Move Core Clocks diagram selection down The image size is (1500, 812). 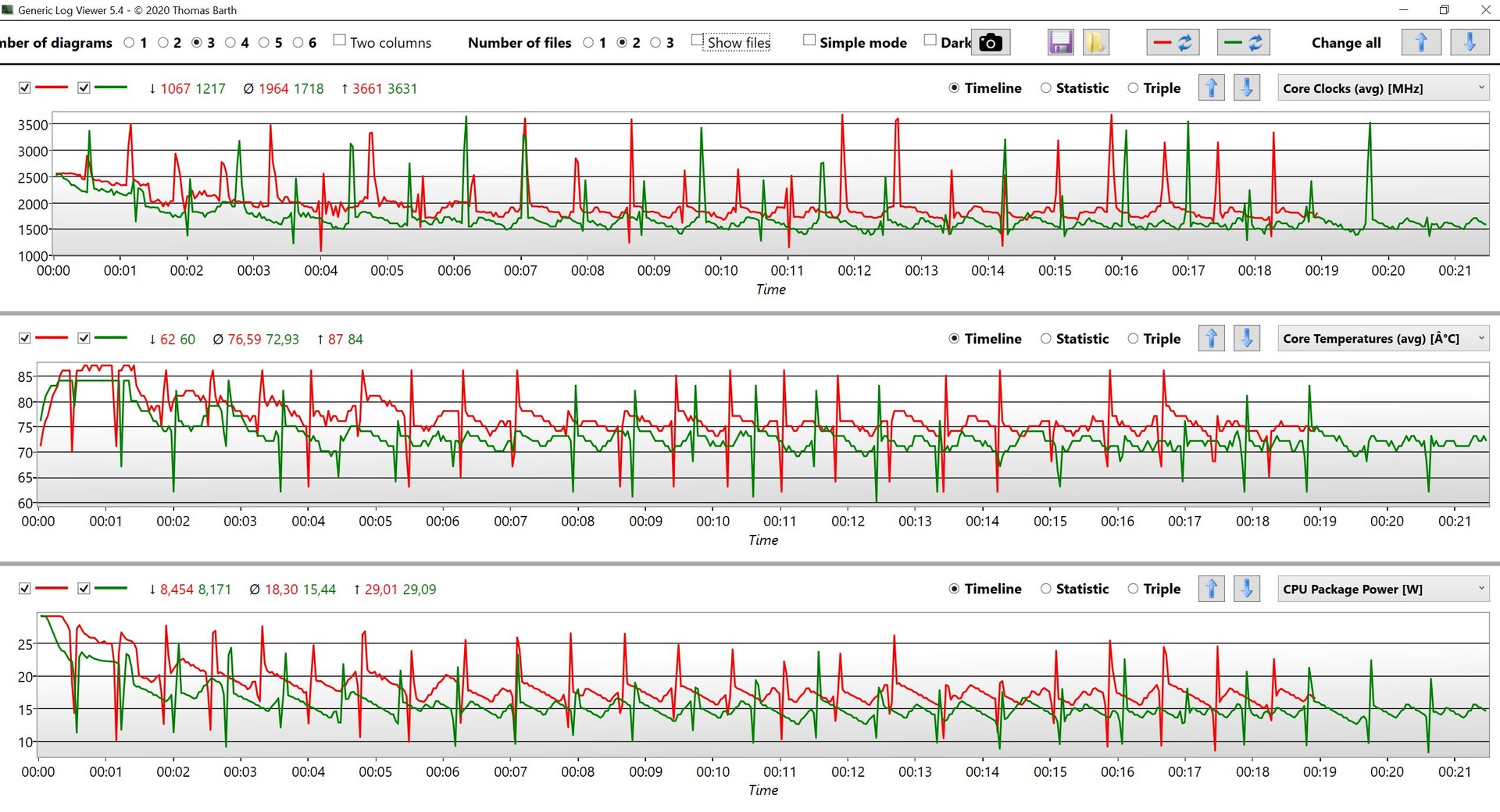coord(1247,87)
